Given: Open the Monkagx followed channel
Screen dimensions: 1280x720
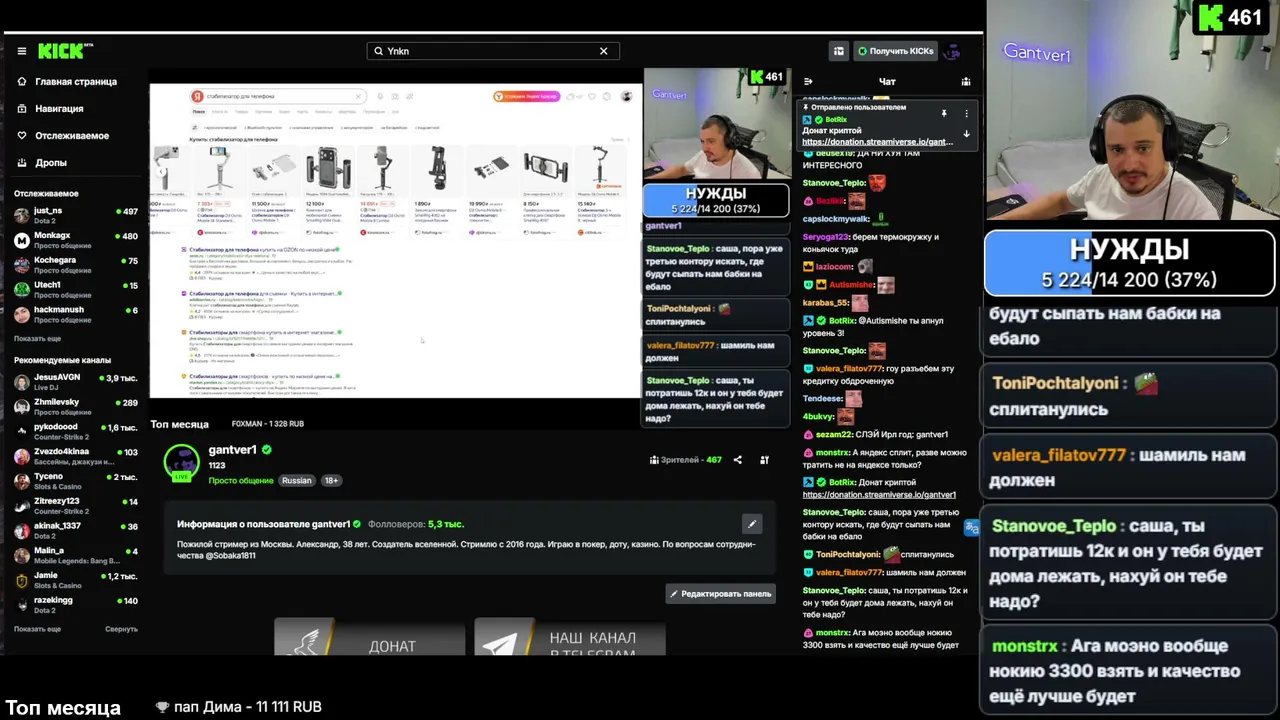Looking at the screenshot, I should tap(76, 240).
